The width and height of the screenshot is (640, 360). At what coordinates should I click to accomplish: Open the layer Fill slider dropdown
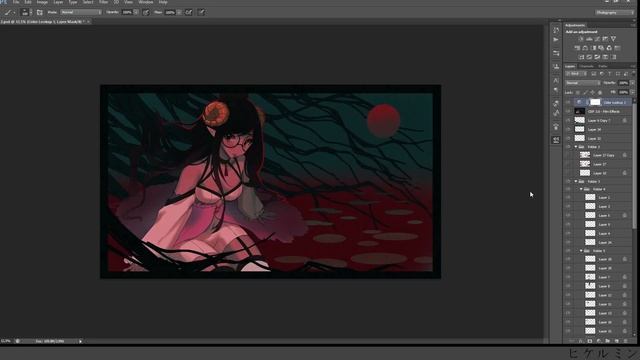pos(632,93)
